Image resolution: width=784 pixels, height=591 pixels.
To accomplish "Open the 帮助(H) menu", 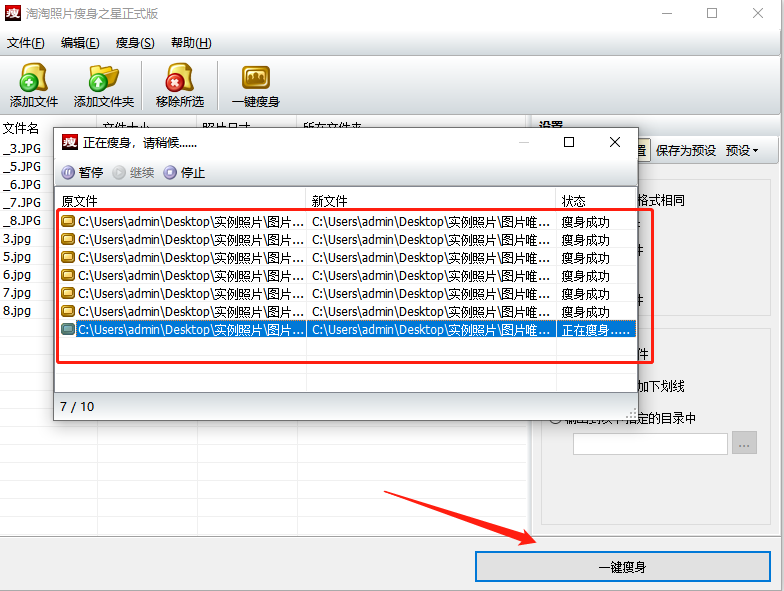I will [191, 43].
